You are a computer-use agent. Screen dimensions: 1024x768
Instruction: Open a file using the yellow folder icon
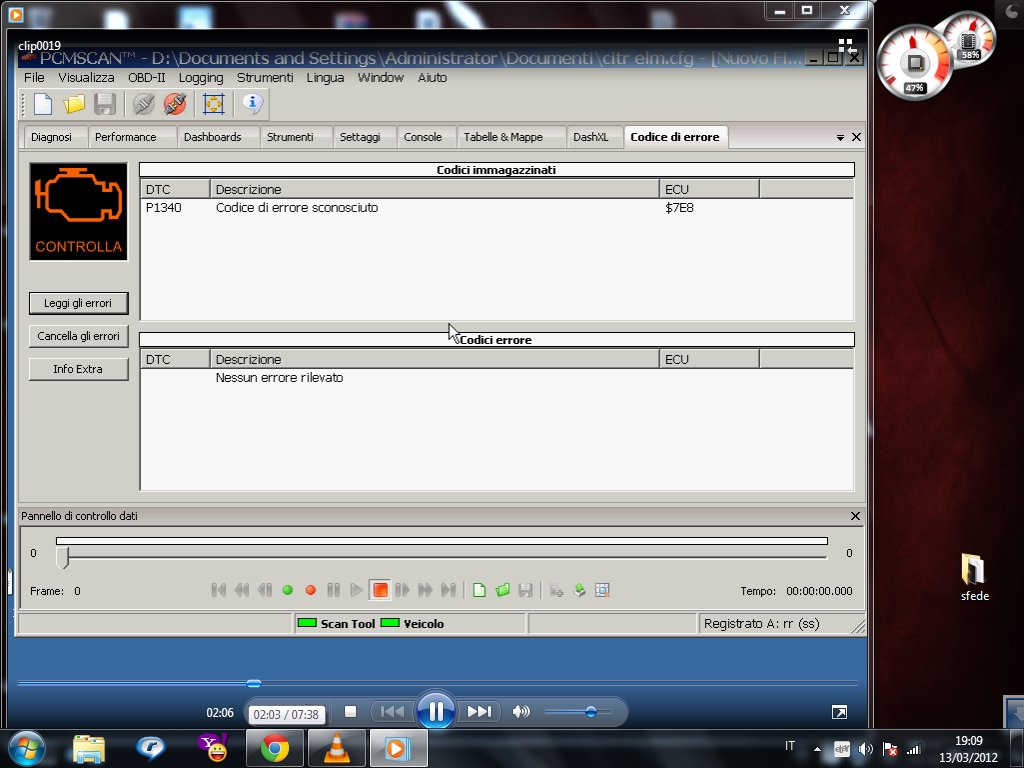(x=74, y=104)
